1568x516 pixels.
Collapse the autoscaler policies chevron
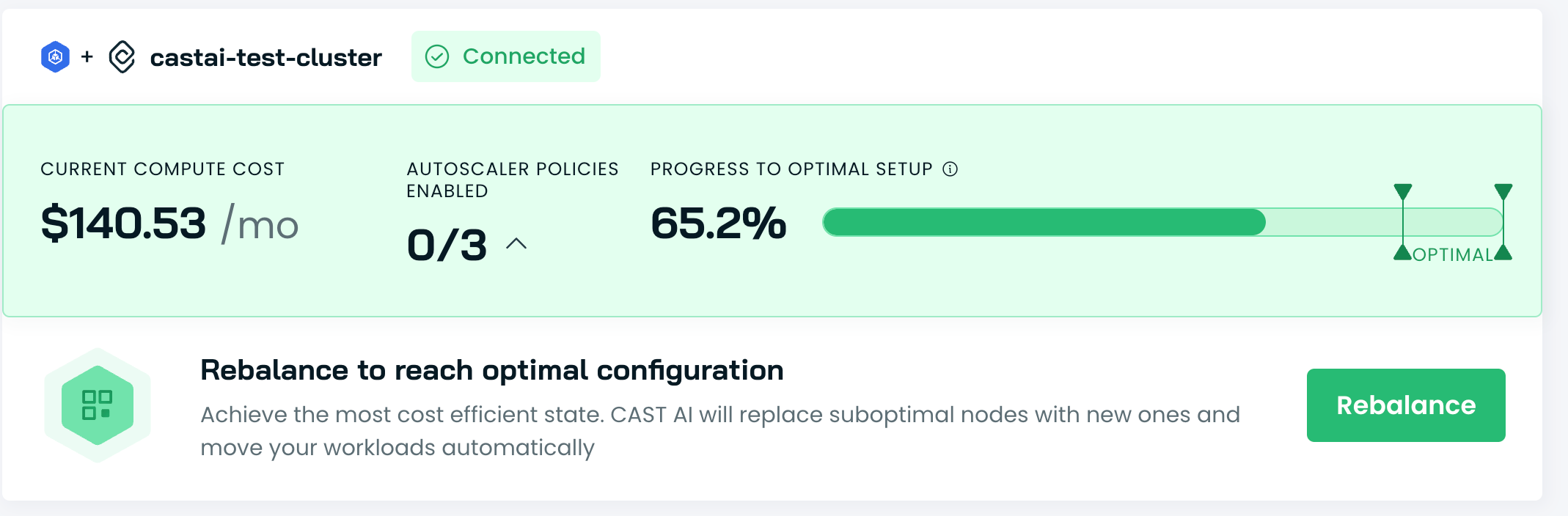point(516,244)
